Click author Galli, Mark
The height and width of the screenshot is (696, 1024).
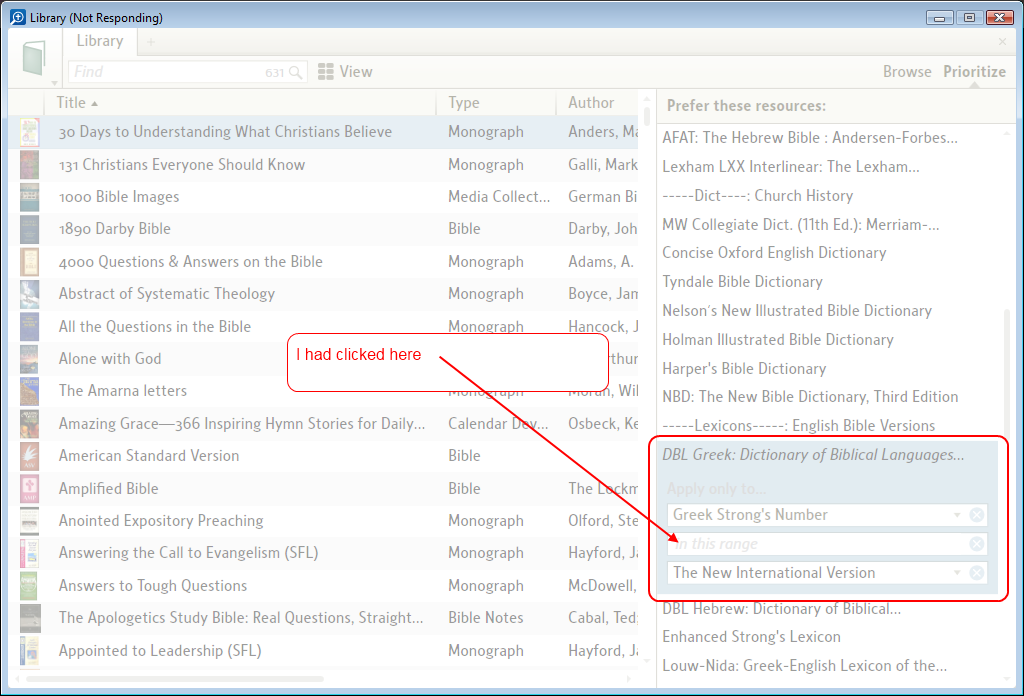coord(603,165)
